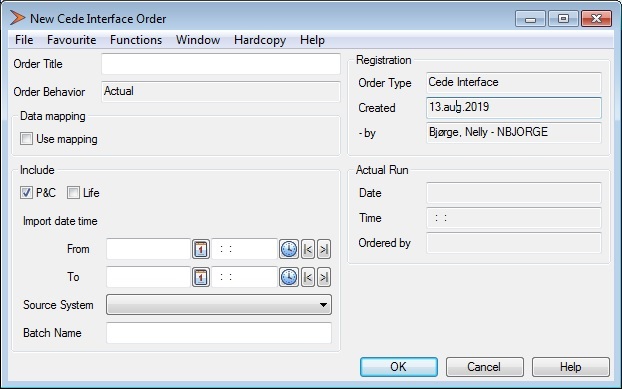The width and height of the screenshot is (622, 389).
Task: Click the clock icon in the To row
Action: coord(288,277)
